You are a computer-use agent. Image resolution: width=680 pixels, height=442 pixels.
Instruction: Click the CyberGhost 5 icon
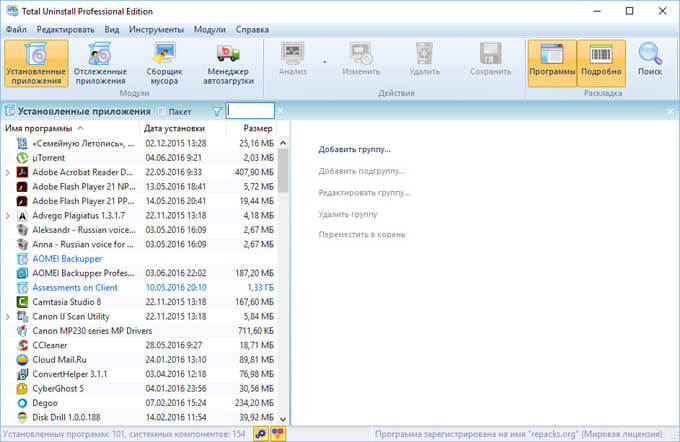(22, 389)
